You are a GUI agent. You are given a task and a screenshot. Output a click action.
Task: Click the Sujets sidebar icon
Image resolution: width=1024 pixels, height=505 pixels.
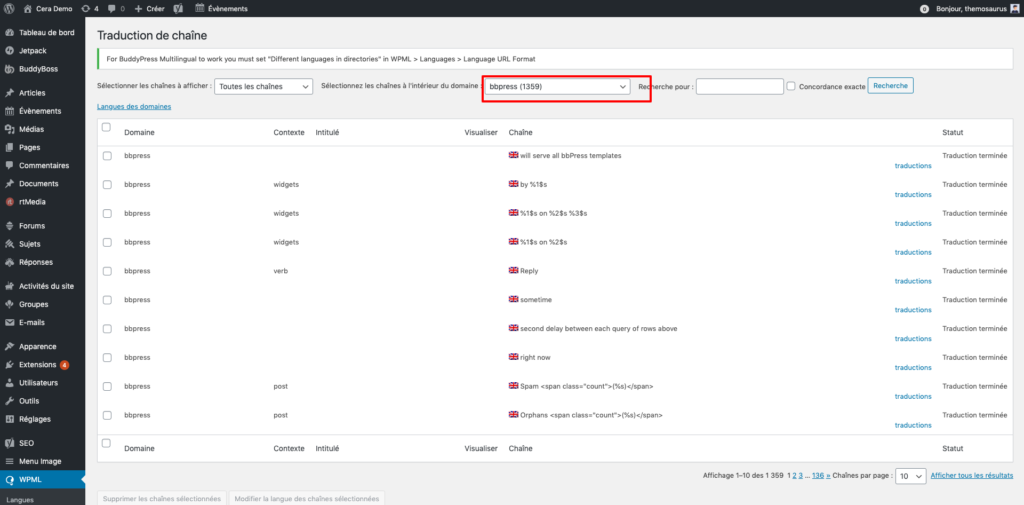(9, 244)
